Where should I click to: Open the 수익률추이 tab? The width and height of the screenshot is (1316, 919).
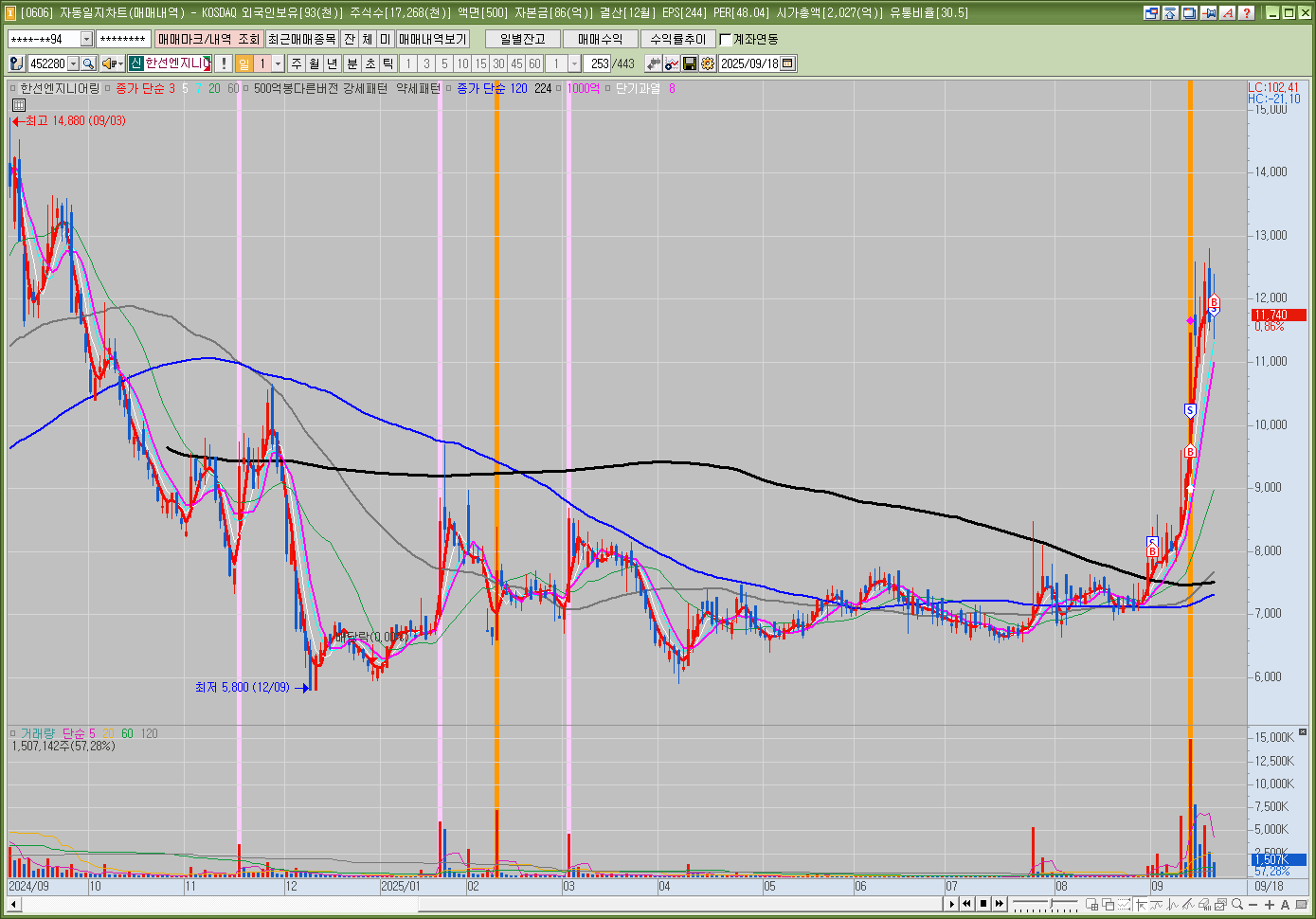[678, 39]
